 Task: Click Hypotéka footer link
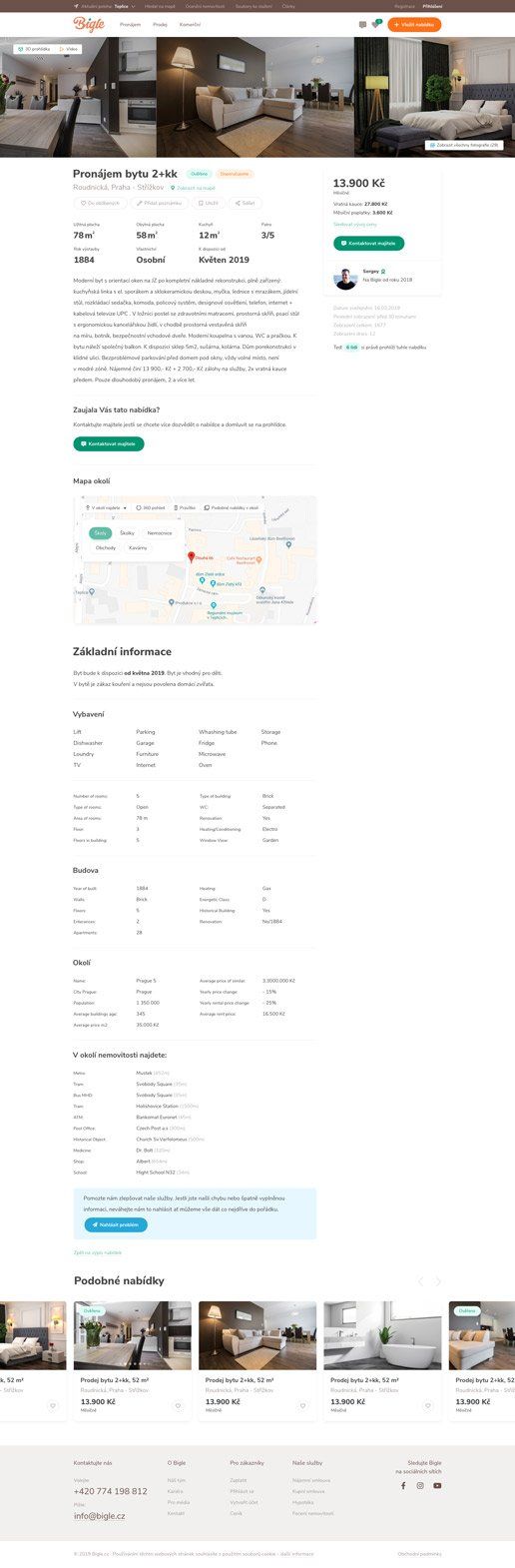302,1502
